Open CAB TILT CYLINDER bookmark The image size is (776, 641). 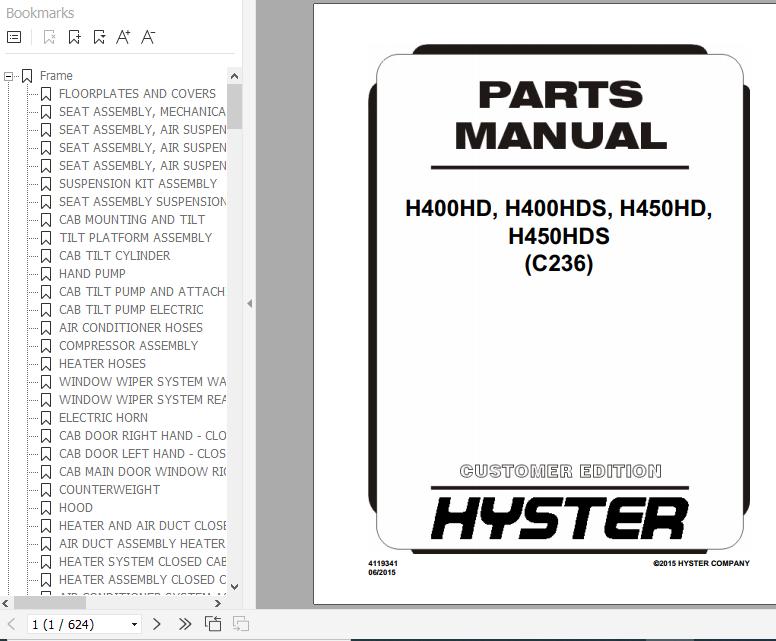(114, 255)
